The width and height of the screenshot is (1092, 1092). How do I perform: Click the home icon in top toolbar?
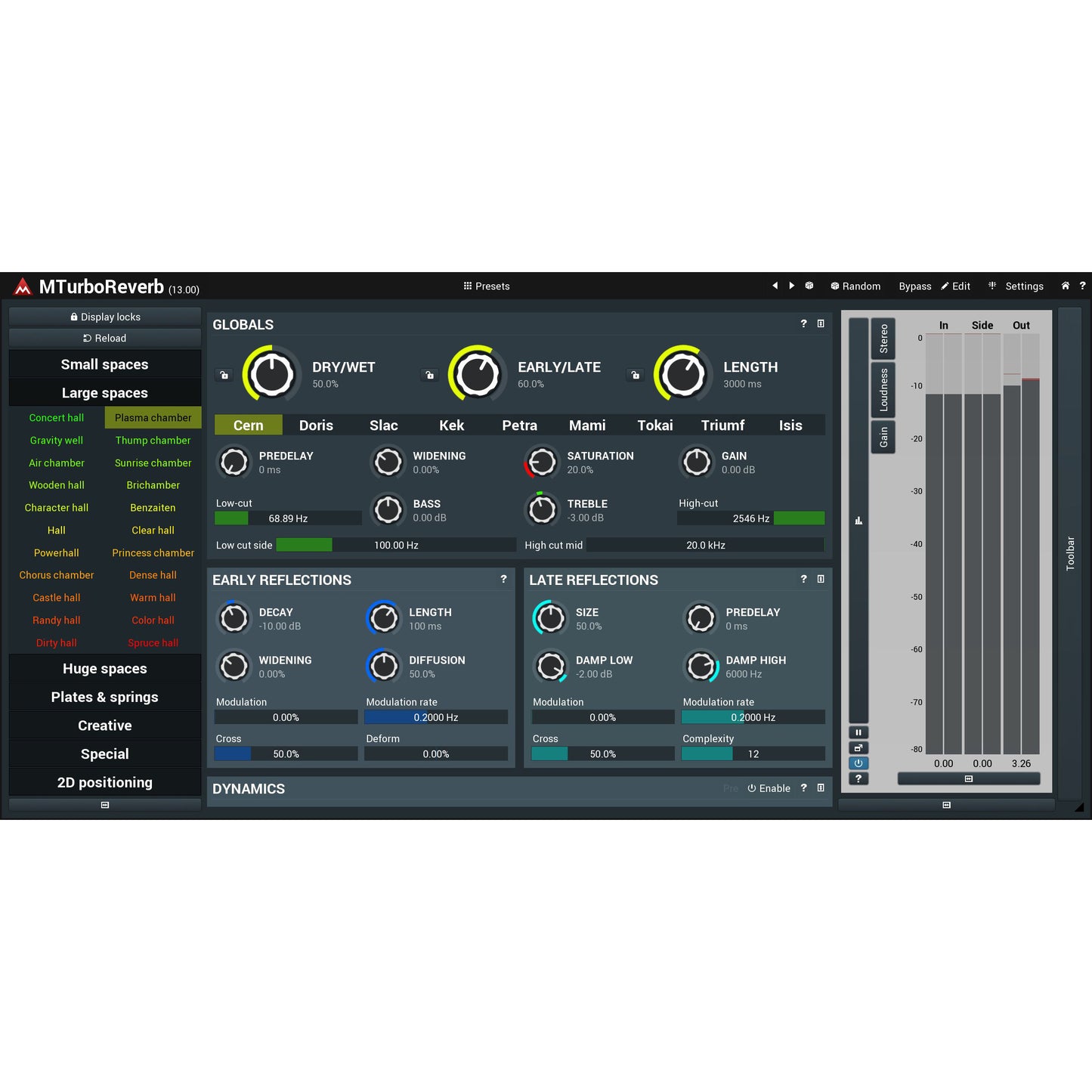(1065, 286)
